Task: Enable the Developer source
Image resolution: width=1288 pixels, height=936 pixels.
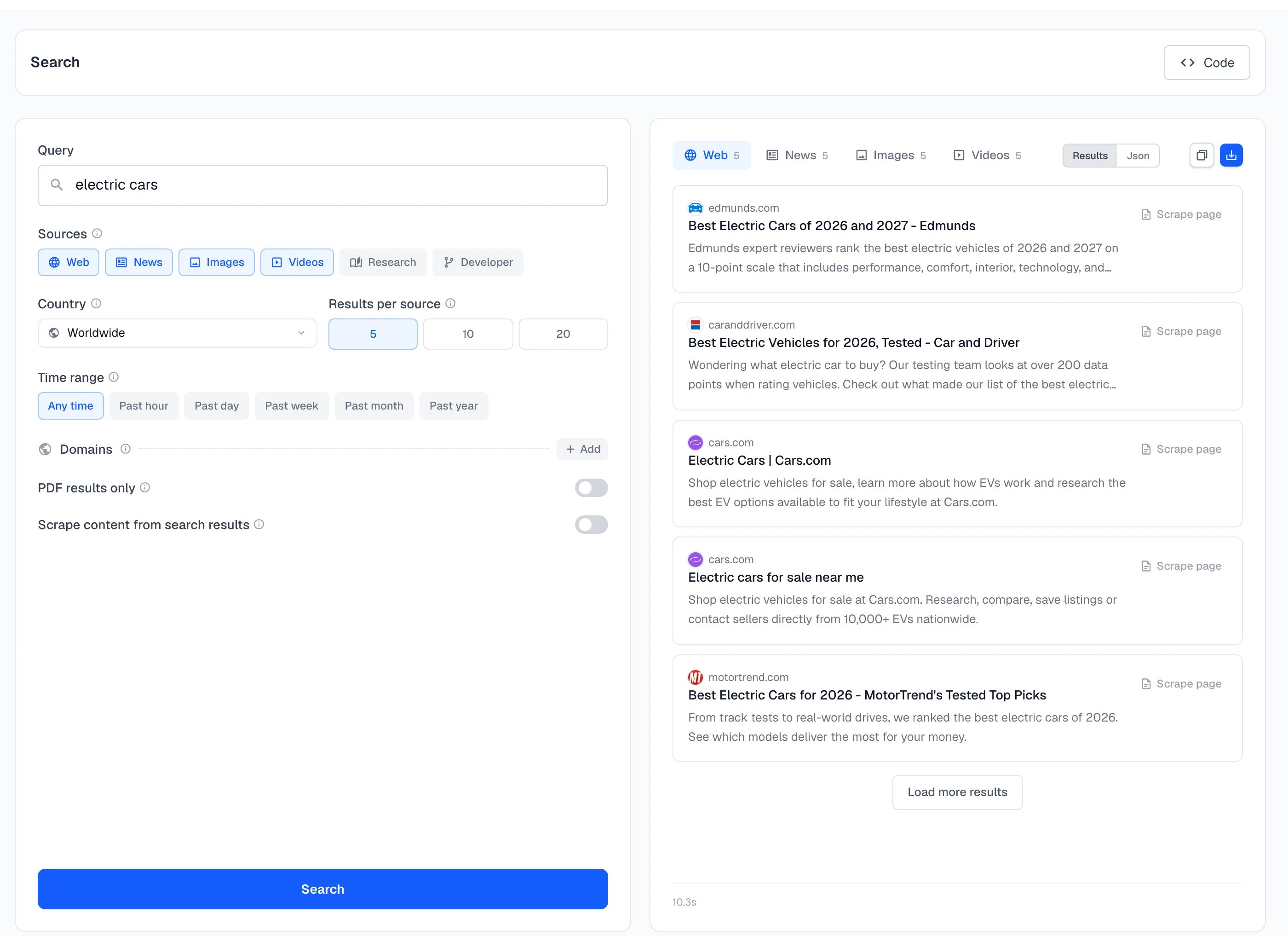Action: pyautogui.click(x=477, y=262)
